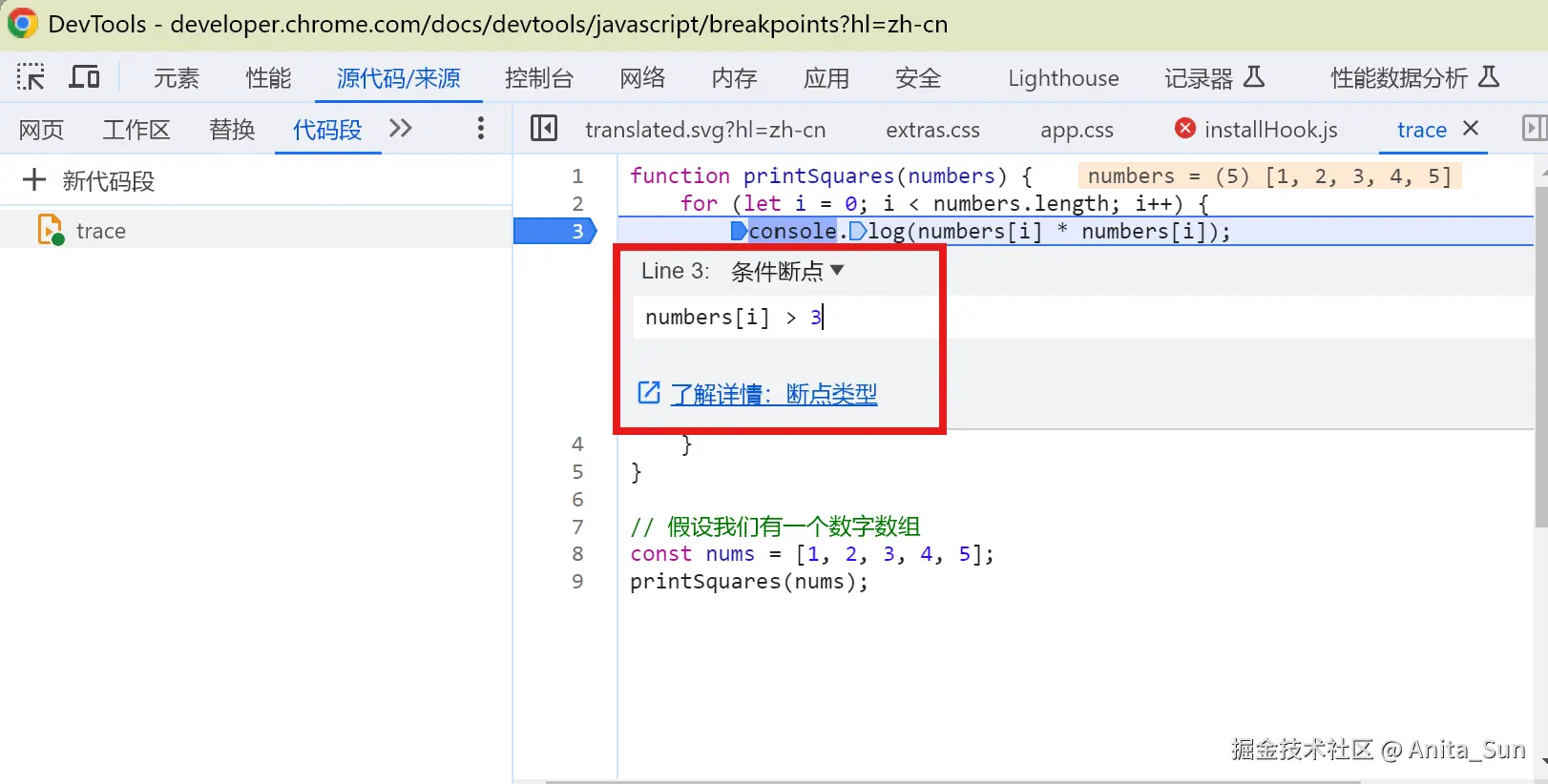This screenshot has width=1548, height=784.
Task: Click the Chrome icon in title bar
Action: (x=22, y=24)
